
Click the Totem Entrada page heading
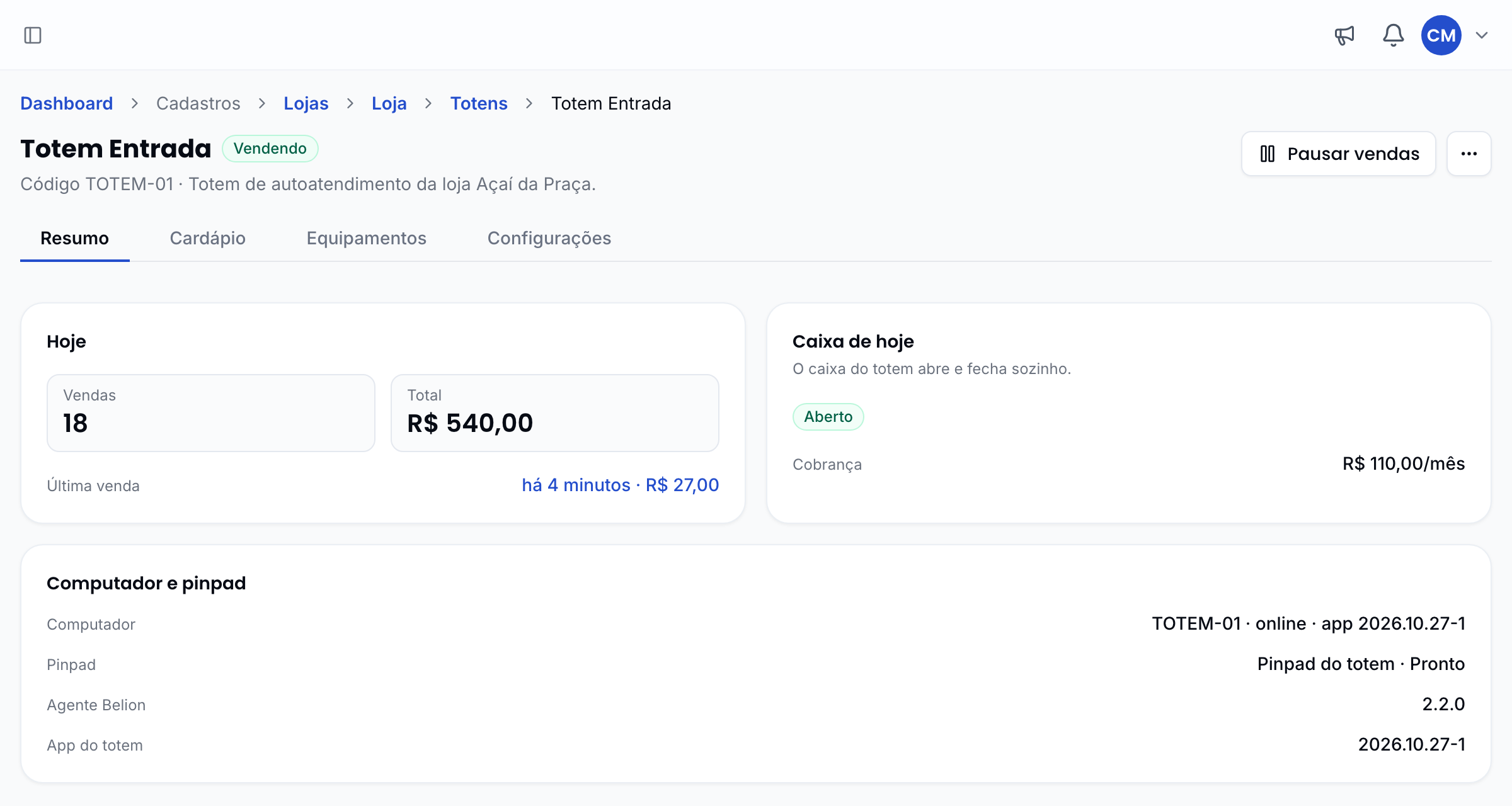[x=116, y=149]
